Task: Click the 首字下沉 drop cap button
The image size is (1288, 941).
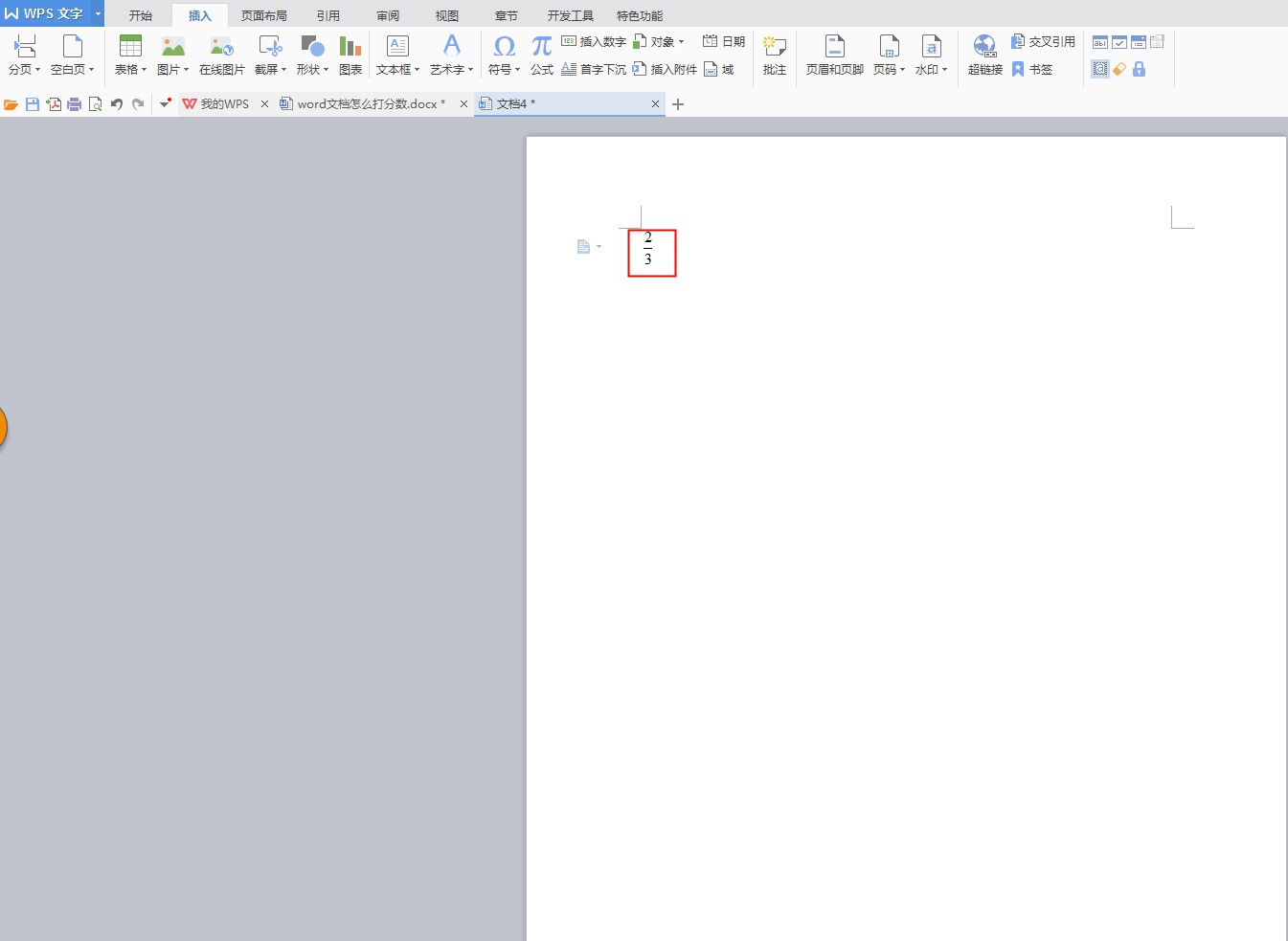Action: (594, 69)
